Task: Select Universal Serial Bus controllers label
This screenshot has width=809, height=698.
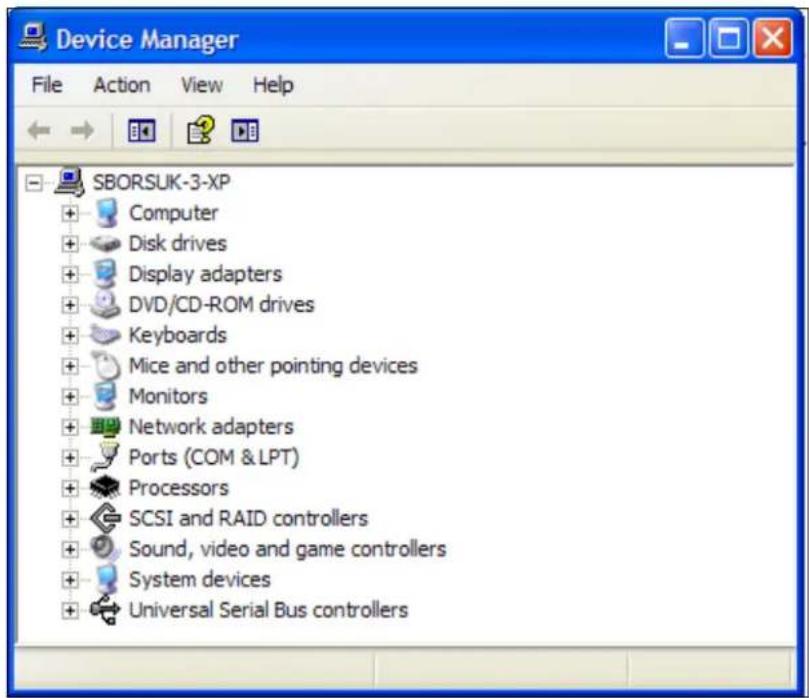Action: pyautogui.click(x=268, y=610)
